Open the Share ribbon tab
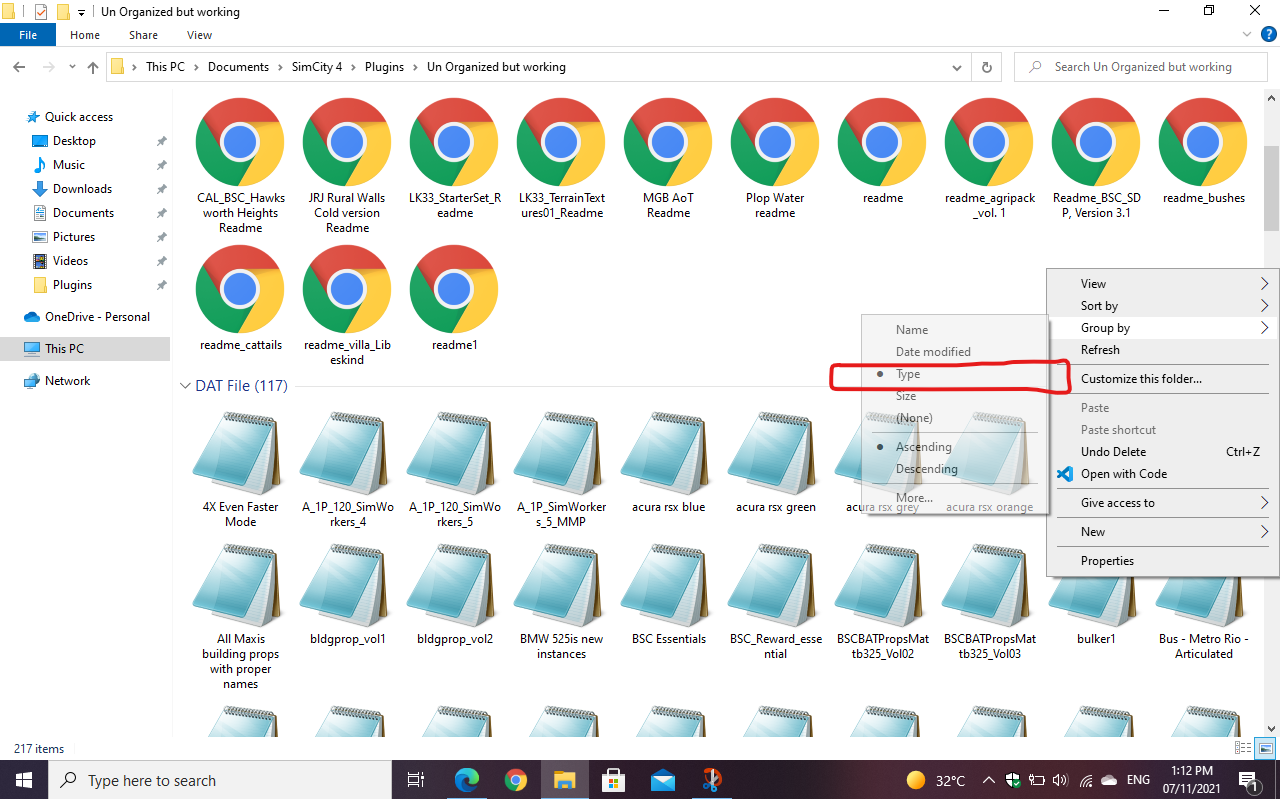Screen dimensions: 1280x799 coord(143,35)
